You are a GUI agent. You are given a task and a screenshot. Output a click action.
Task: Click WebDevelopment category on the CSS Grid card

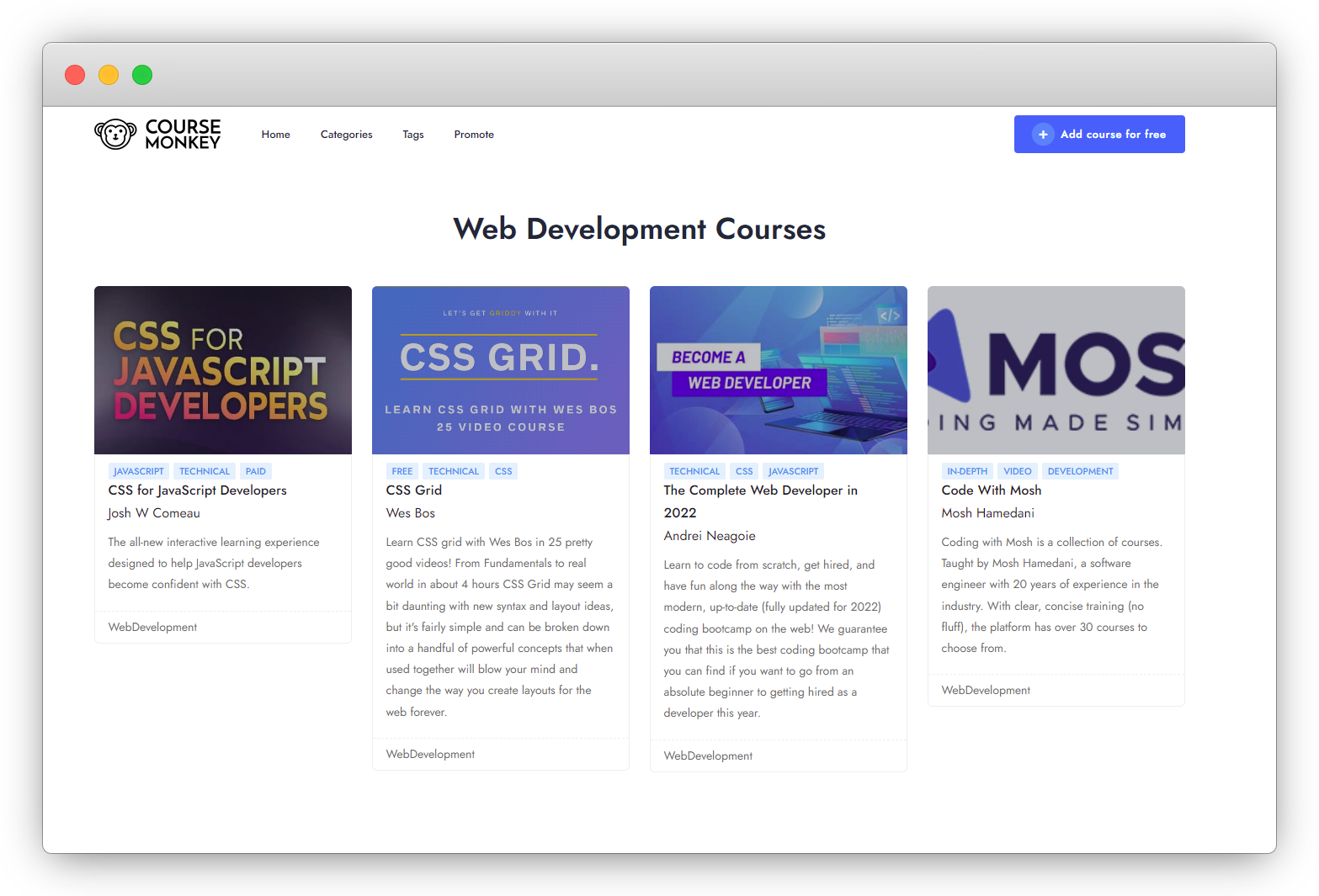click(x=430, y=754)
